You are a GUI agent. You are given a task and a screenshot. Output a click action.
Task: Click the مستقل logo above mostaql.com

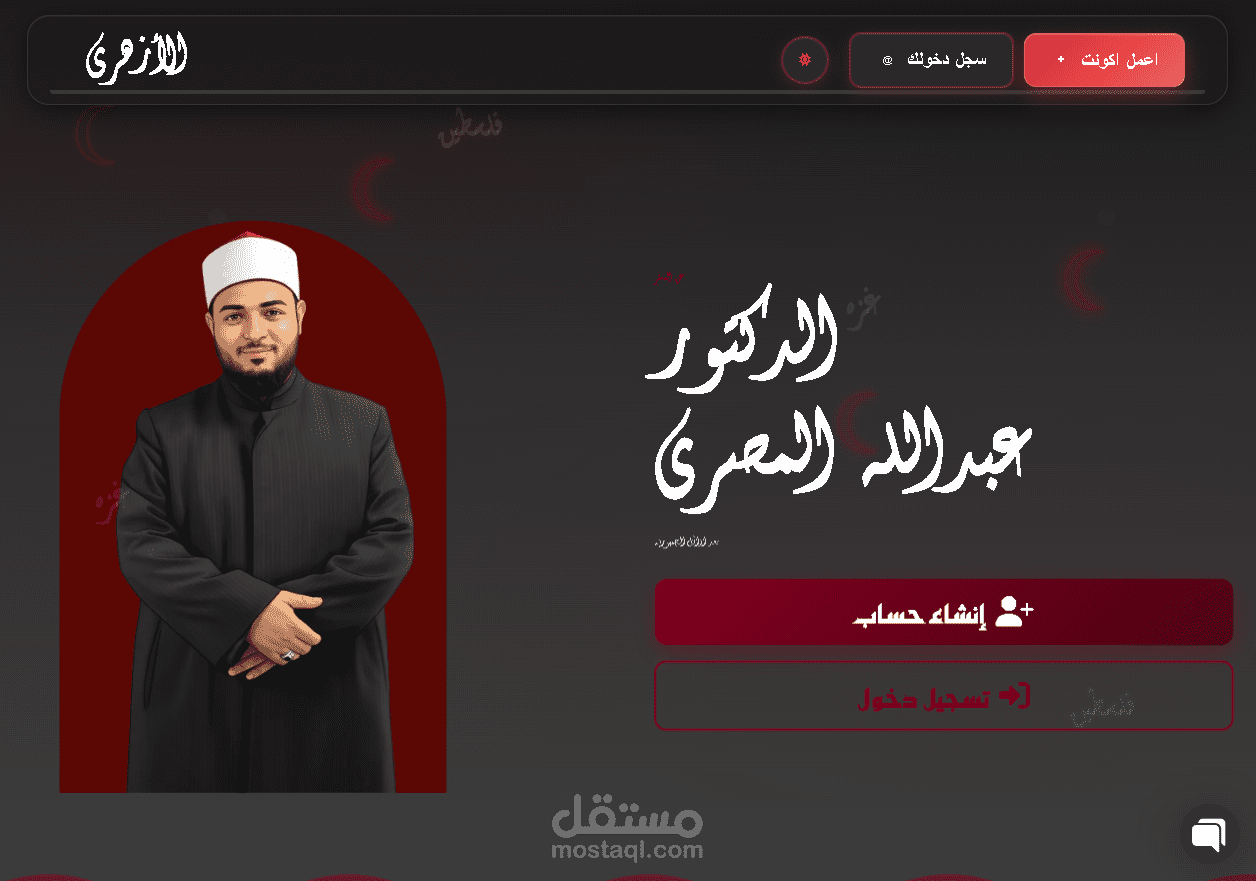pyautogui.click(x=627, y=816)
